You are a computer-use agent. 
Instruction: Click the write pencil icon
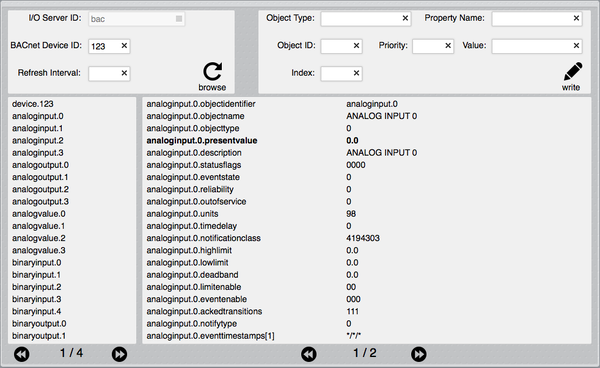click(x=573, y=72)
